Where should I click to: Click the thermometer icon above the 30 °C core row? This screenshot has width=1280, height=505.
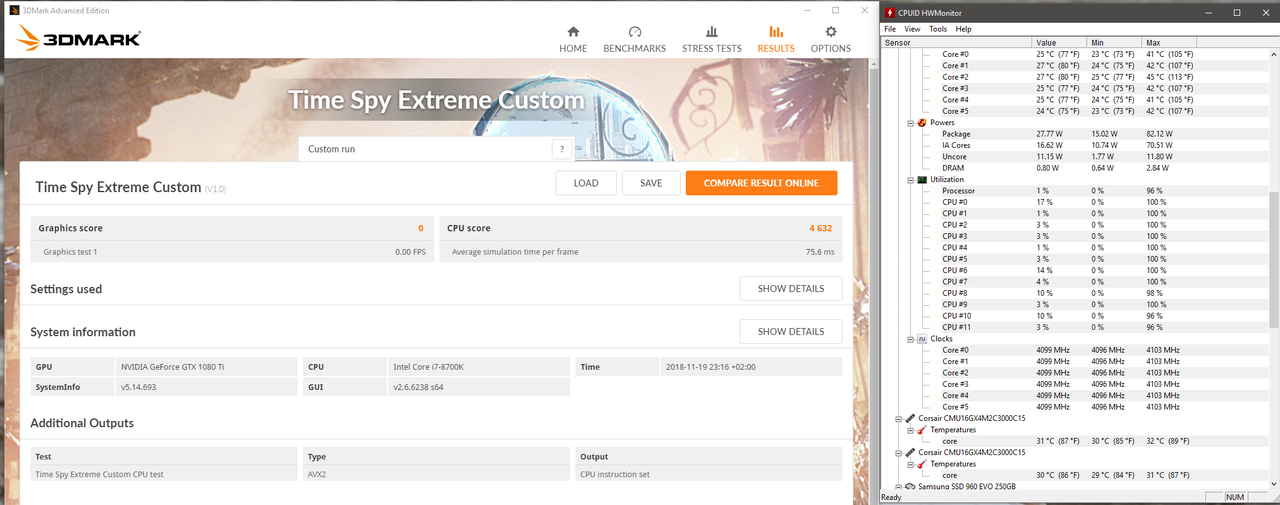click(x=922, y=464)
